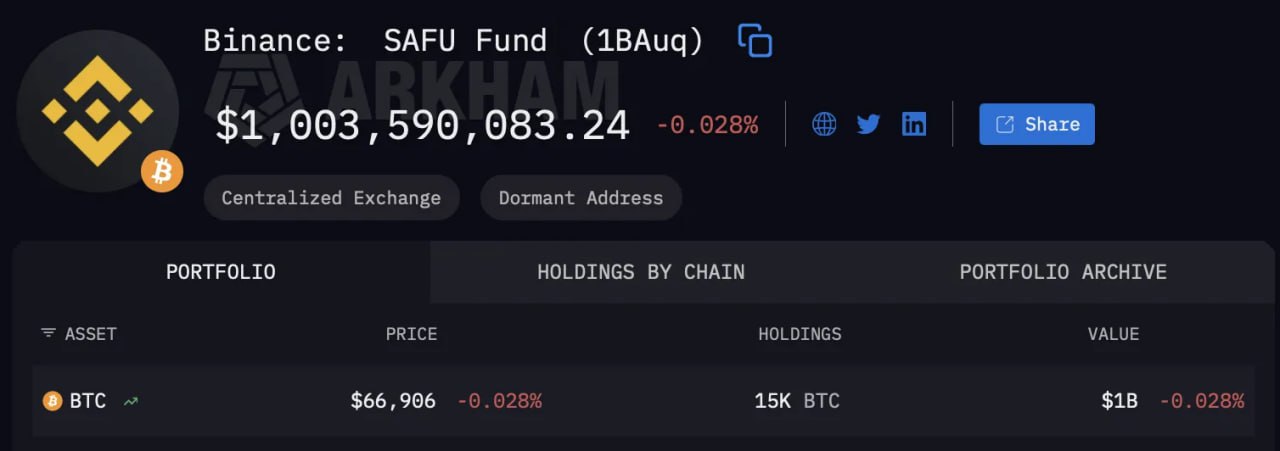Screen dimensions: 1280x451
Task: Open the Twitter profile icon
Action: (868, 124)
